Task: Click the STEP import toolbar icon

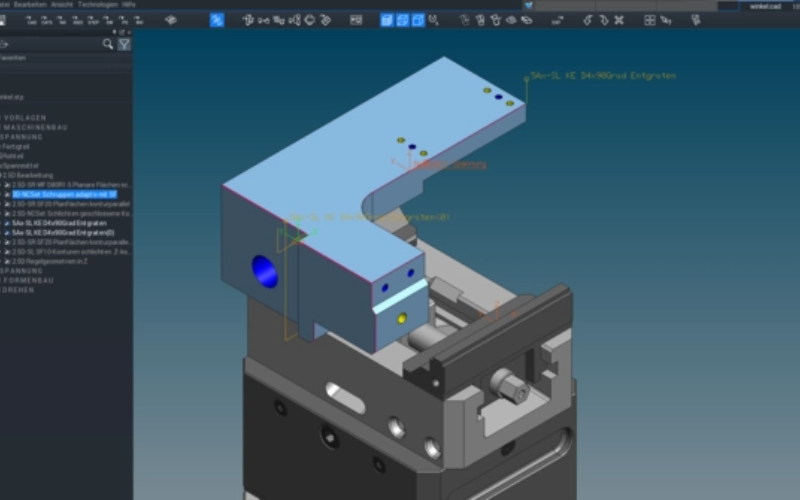Action: point(93,20)
